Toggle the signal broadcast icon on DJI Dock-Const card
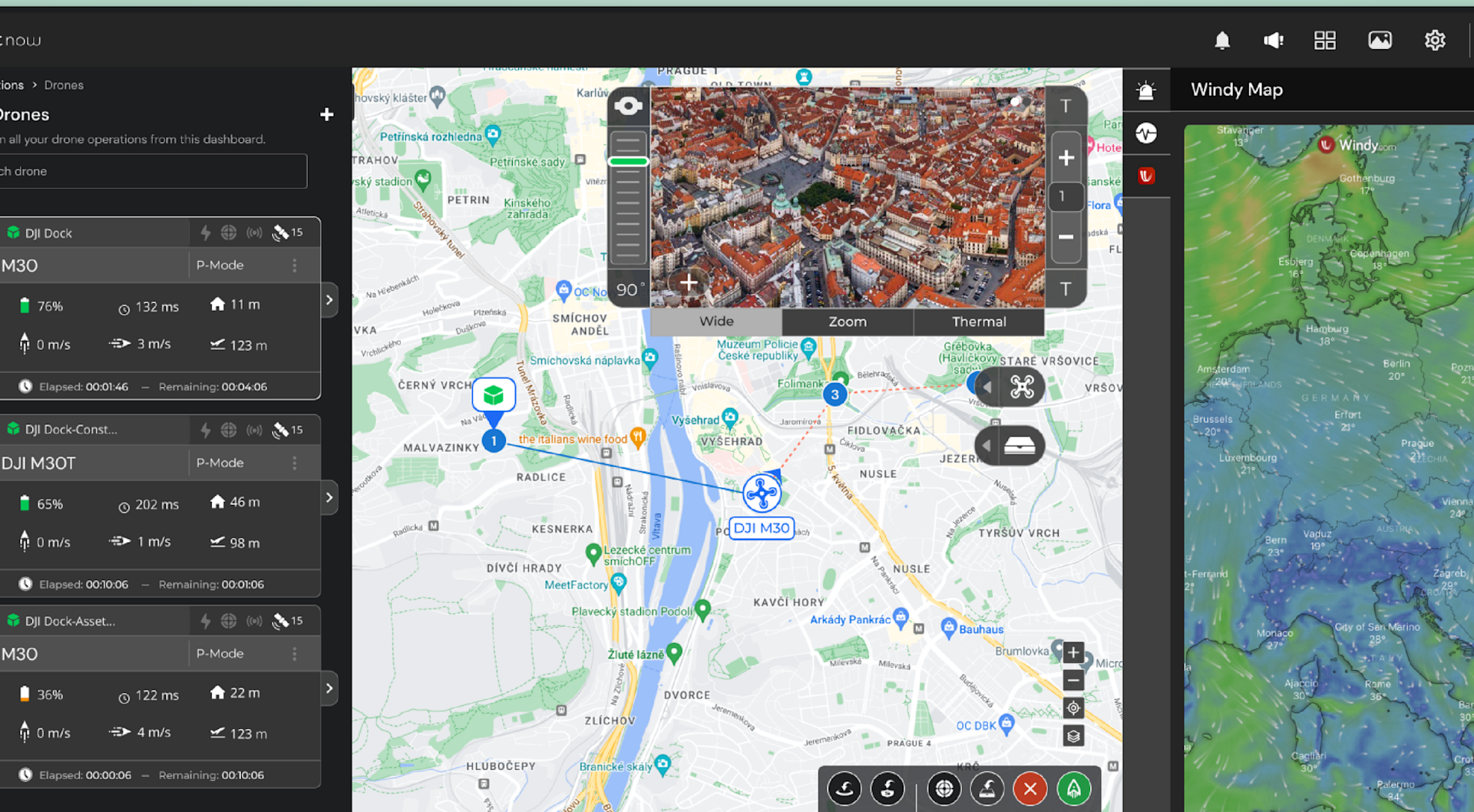This screenshot has width=1474, height=812. point(254,430)
